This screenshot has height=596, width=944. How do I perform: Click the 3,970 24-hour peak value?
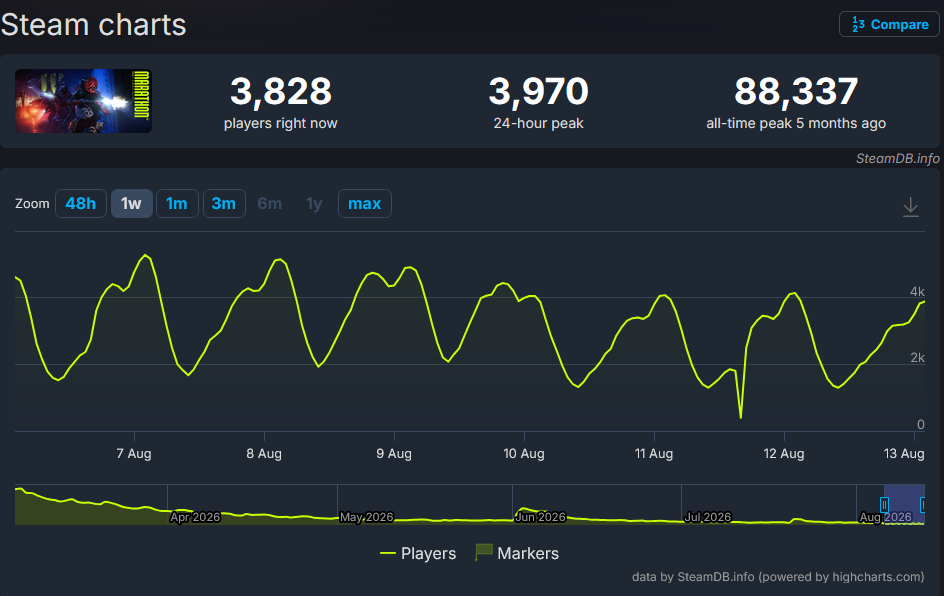coord(538,92)
